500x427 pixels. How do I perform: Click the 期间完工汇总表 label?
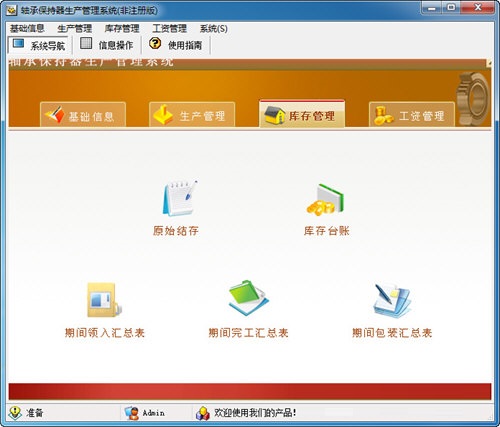point(248,333)
